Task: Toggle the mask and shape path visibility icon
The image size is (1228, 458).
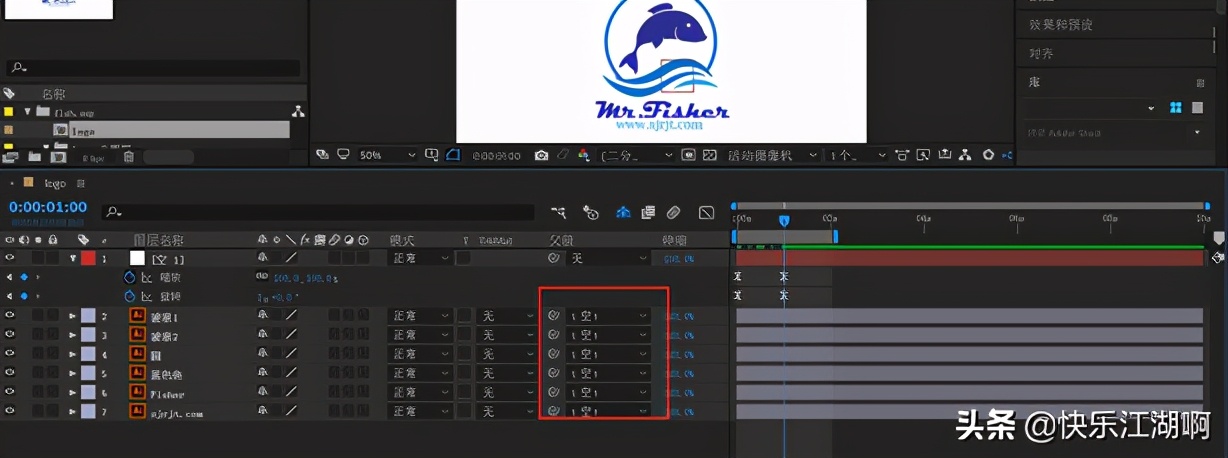Action: click(453, 155)
